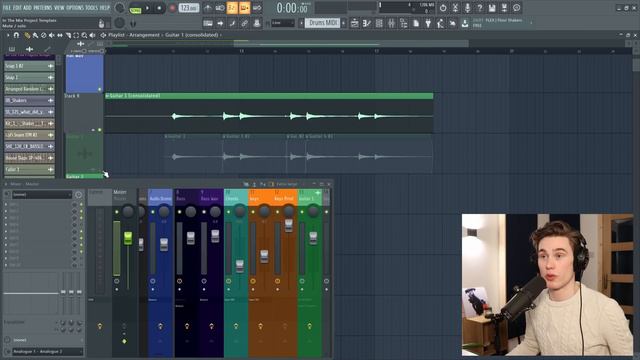Screen dimensions: 640x360
Task: Open the VIEW menu
Action: pos(59,8)
